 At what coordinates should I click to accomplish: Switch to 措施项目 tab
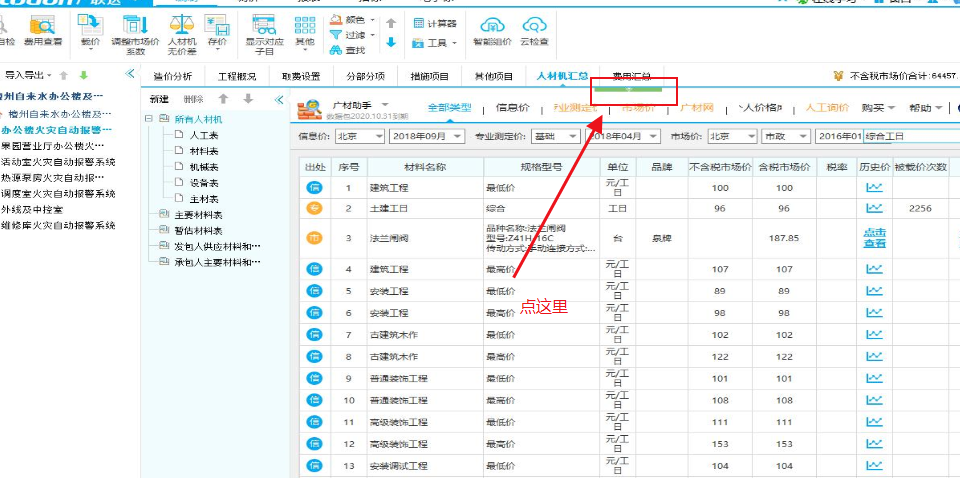point(430,77)
